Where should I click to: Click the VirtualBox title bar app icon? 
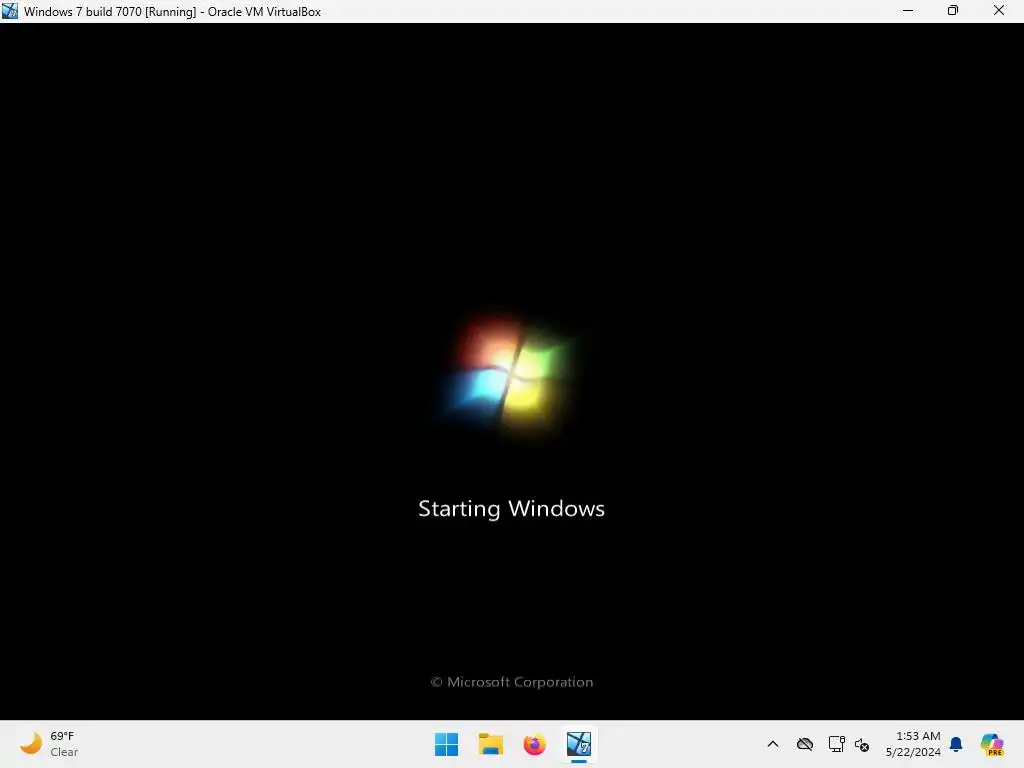[x=10, y=11]
